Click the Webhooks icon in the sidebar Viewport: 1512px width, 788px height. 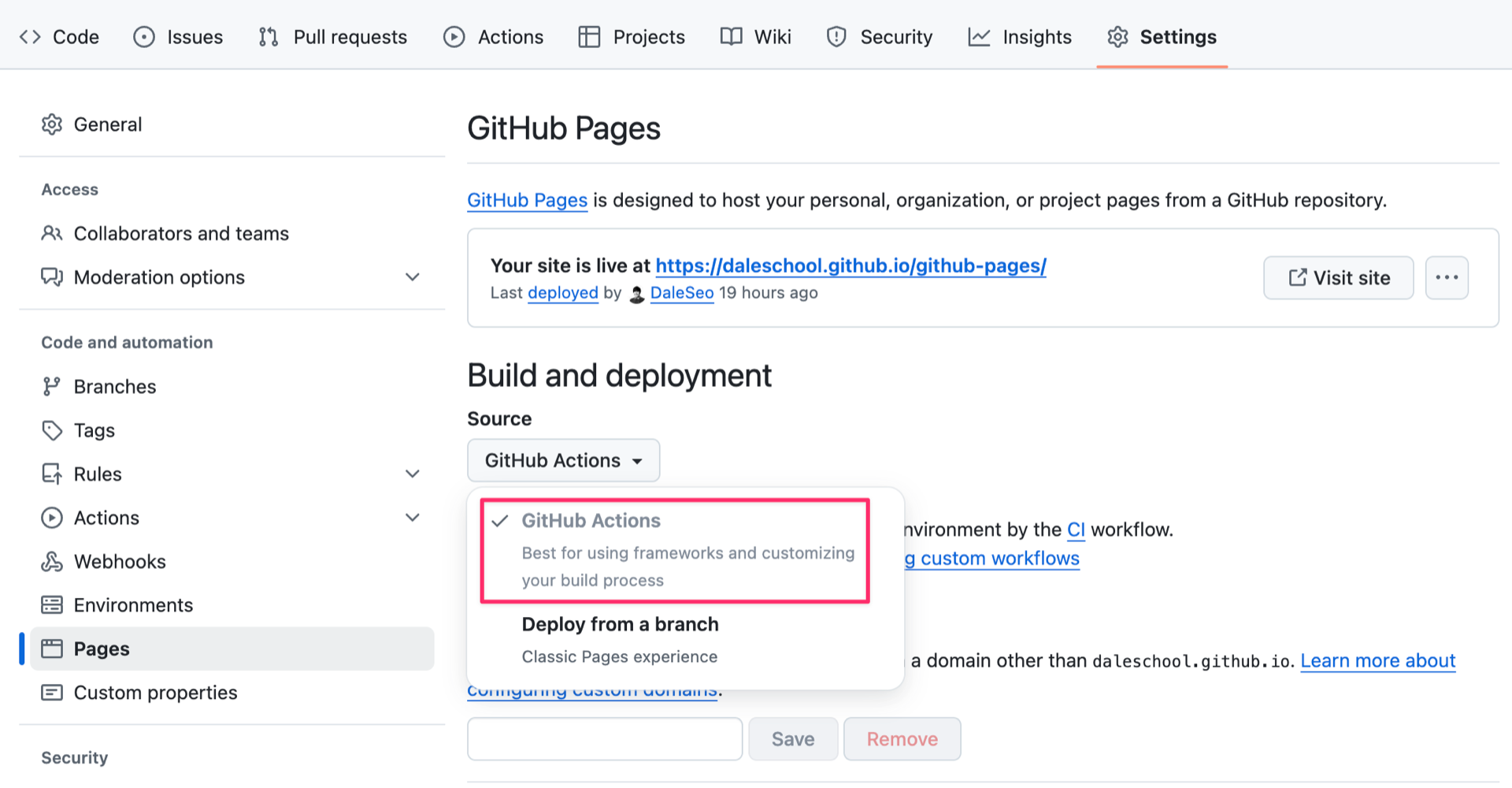coord(52,561)
